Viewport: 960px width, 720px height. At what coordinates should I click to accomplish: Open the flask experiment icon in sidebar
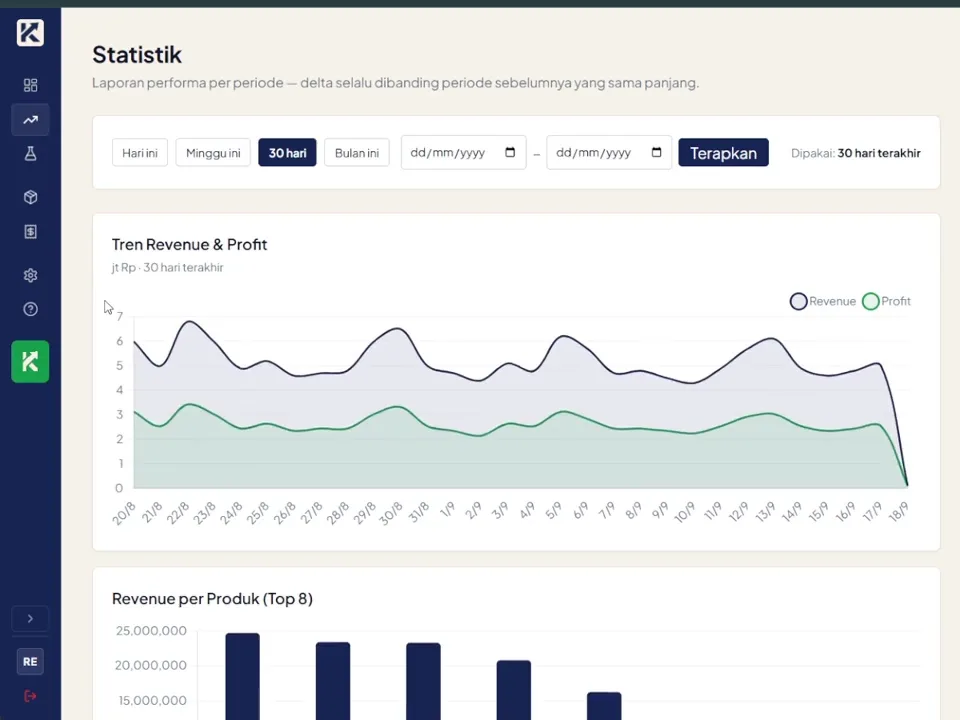(30, 154)
